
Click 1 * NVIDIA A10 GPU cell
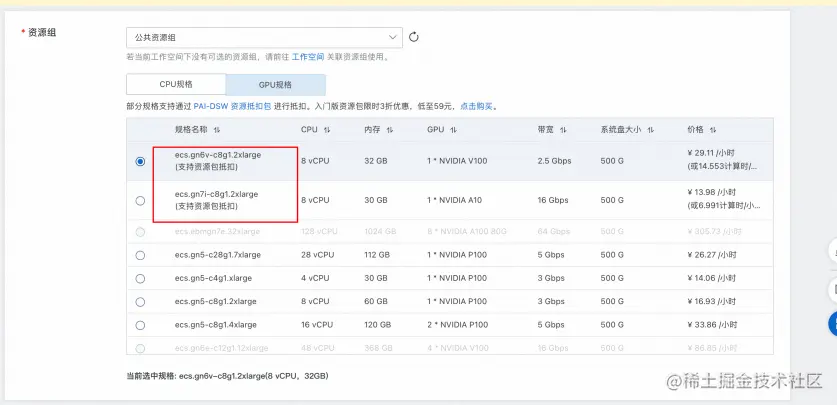point(454,200)
